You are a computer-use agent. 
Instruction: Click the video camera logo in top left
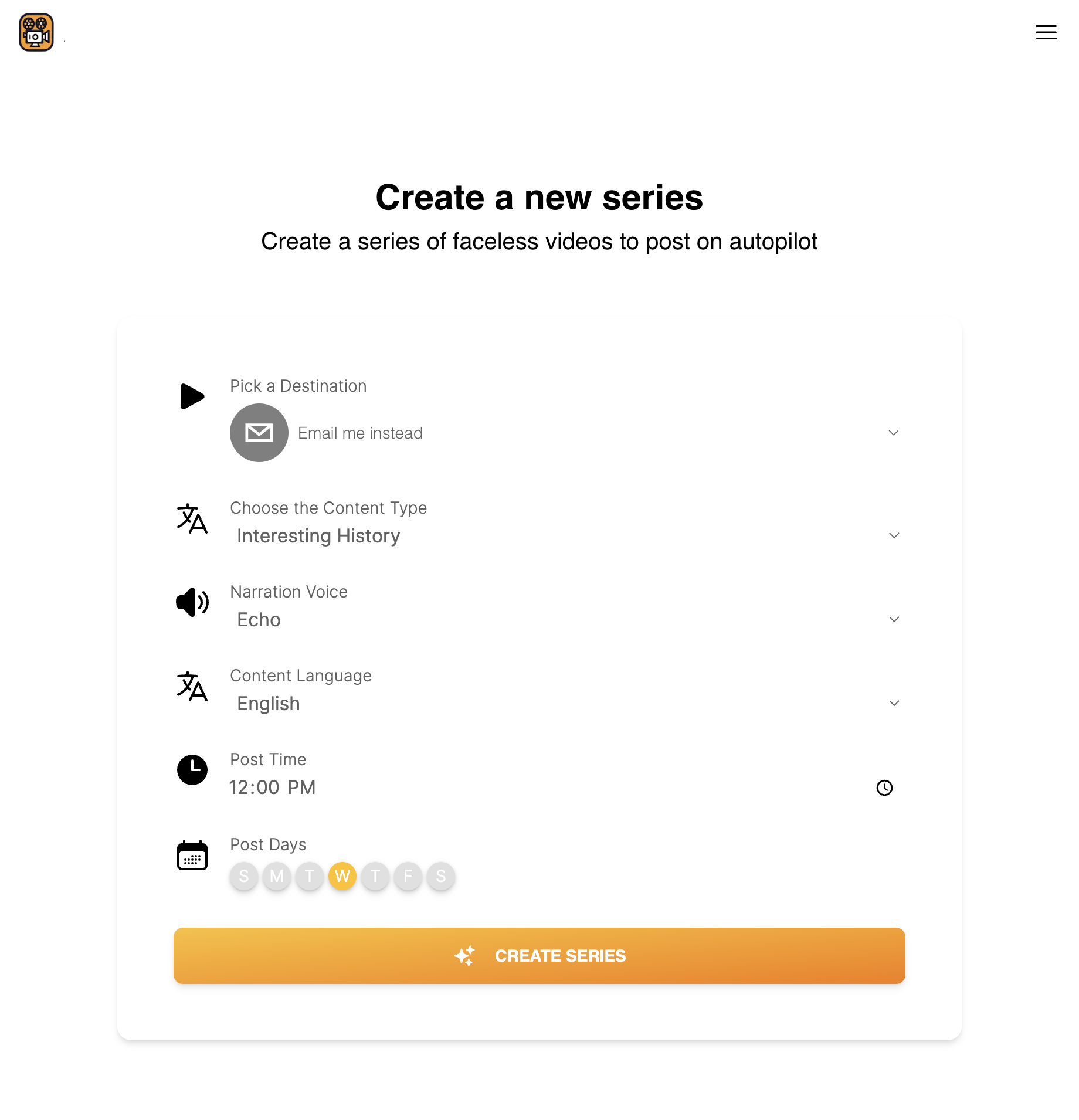pos(36,33)
